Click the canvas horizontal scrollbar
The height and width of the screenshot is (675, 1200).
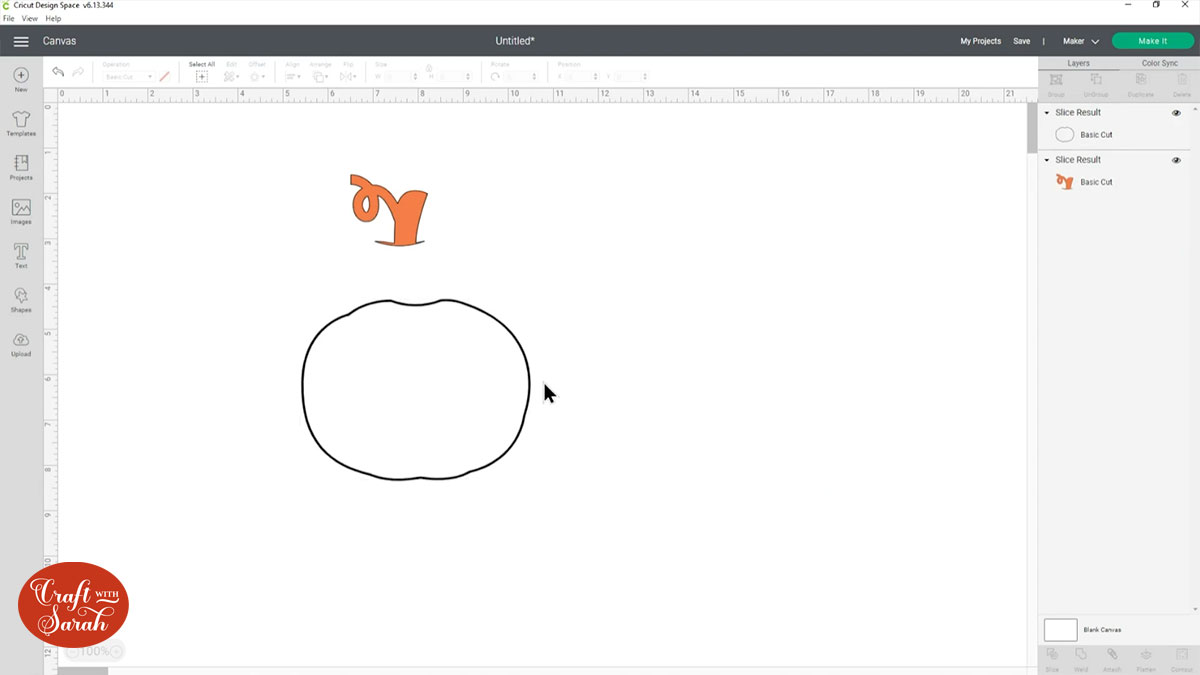pyautogui.click(x=83, y=670)
